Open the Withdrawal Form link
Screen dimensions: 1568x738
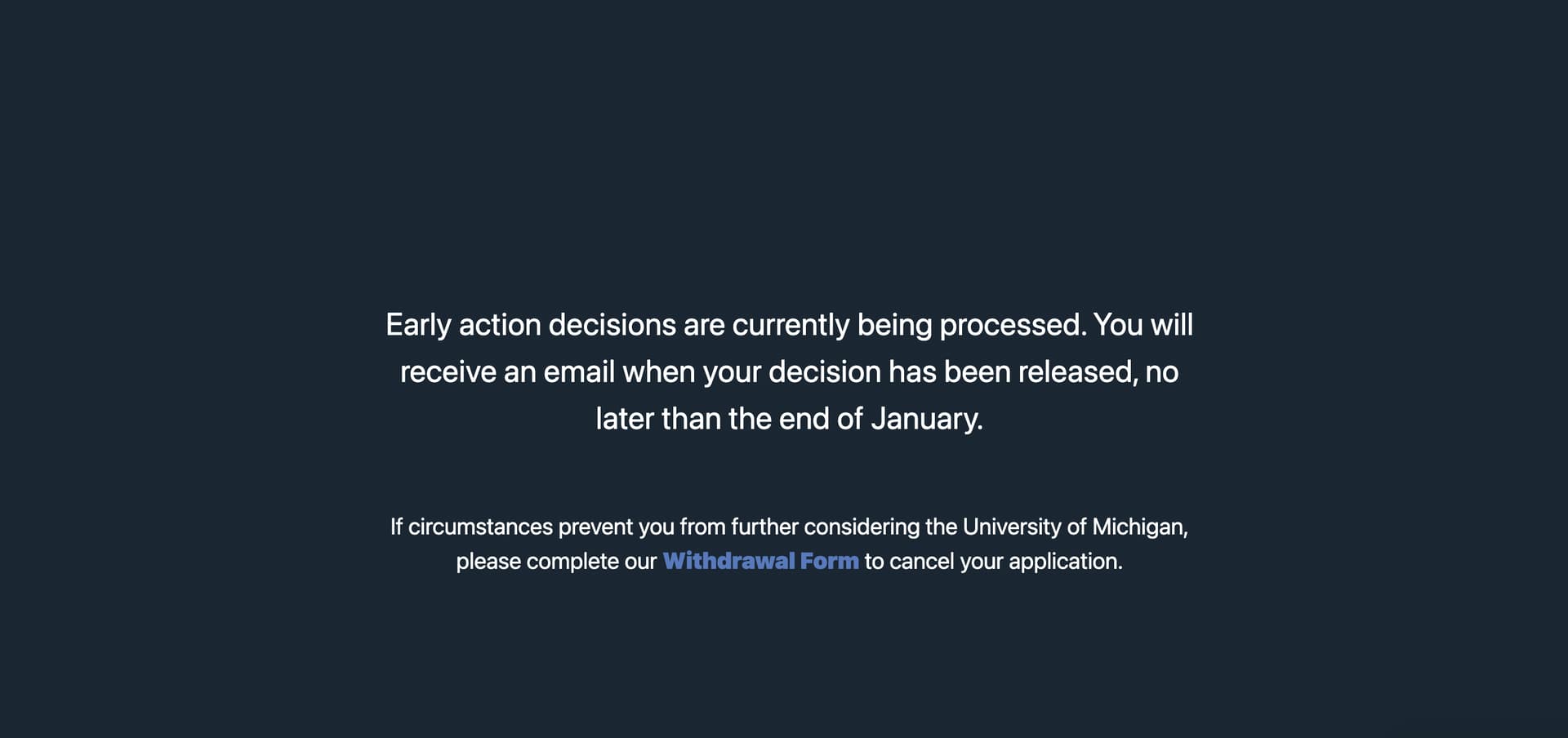coord(760,561)
